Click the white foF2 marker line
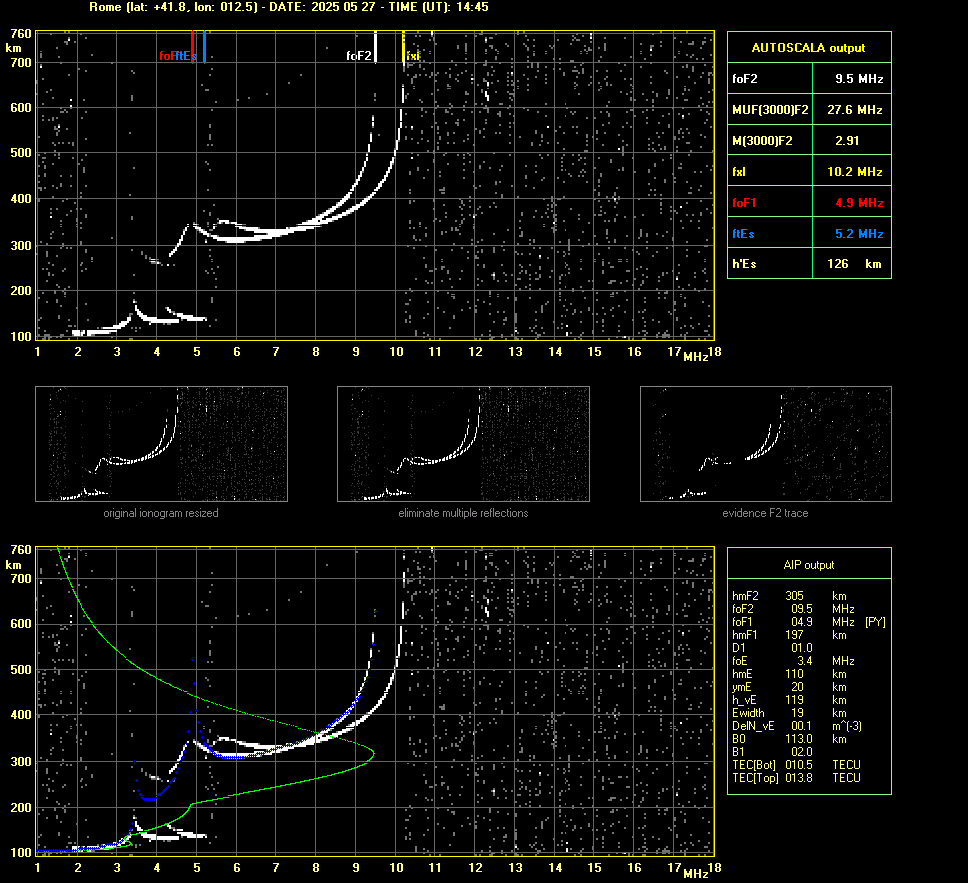Image resolution: width=968 pixels, height=883 pixels. pyautogui.click(x=375, y=47)
